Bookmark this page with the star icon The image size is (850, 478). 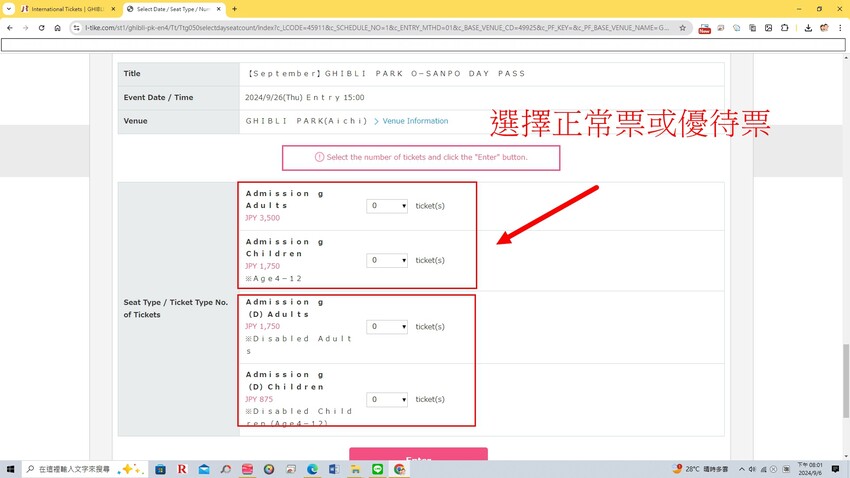point(682,28)
